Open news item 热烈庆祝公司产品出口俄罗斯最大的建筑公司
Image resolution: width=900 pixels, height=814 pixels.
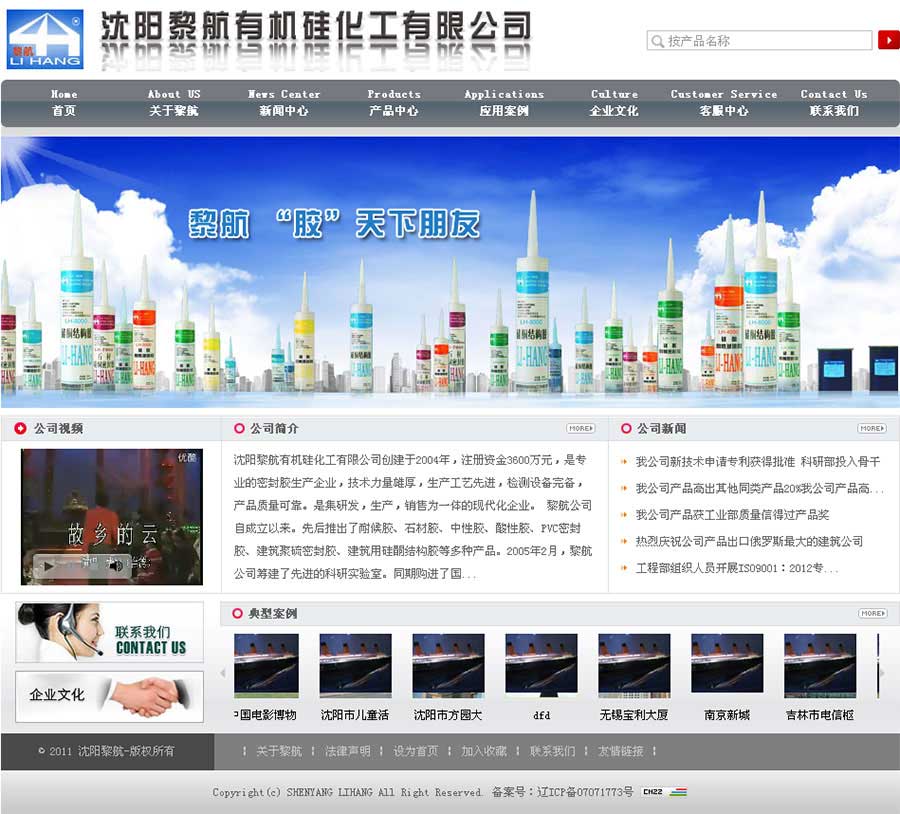tap(748, 541)
